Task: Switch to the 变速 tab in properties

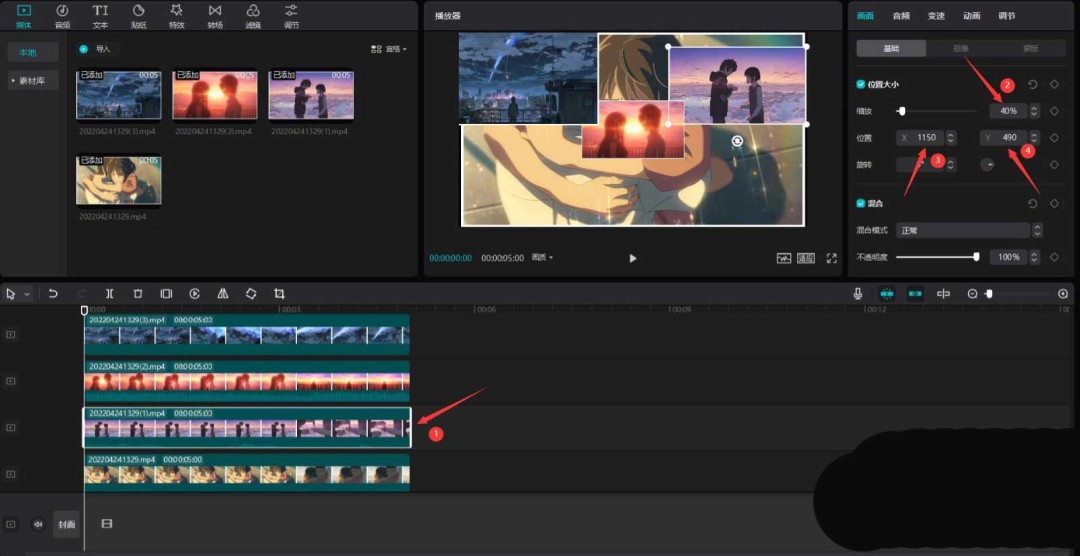Action: pyautogui.click(x=936, y=16)
